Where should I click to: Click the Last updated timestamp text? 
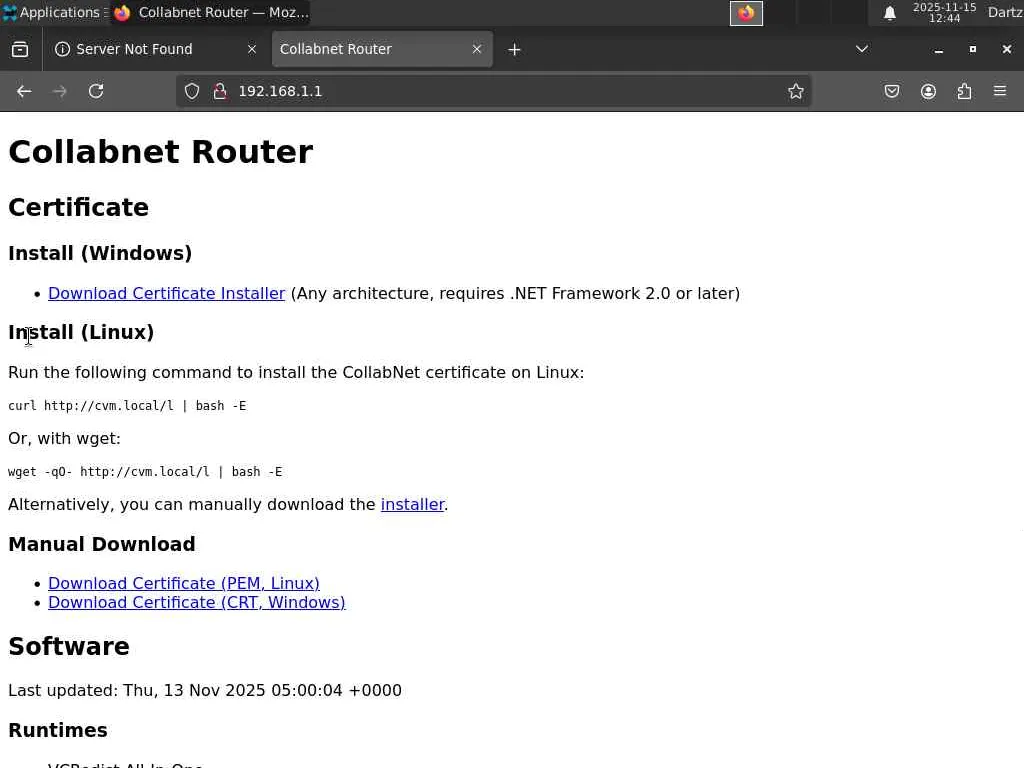(204, 690)
